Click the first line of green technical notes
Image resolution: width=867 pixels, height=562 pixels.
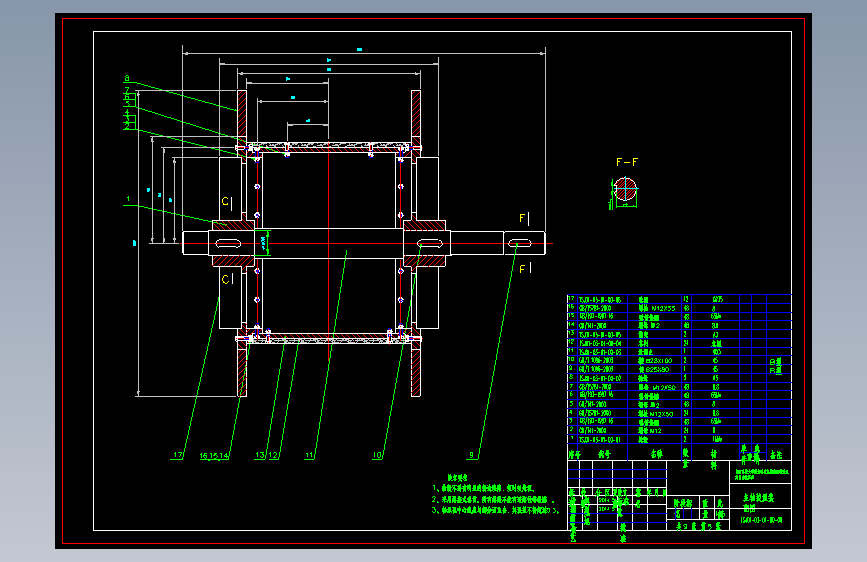coord(483,488)
